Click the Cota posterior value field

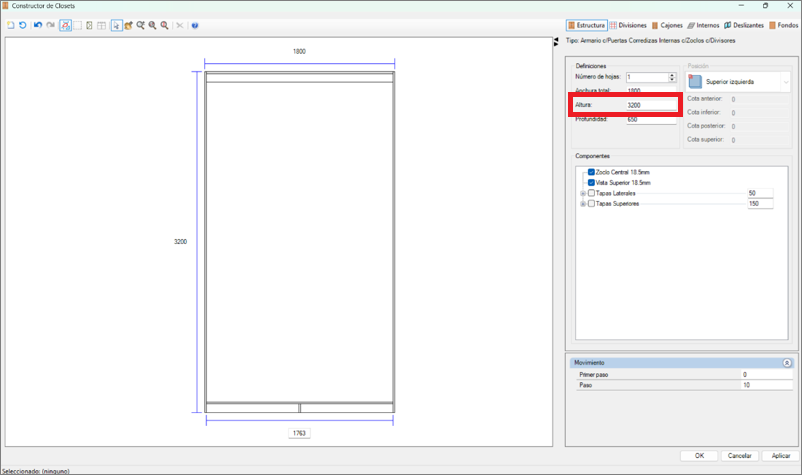pos(759,126)
